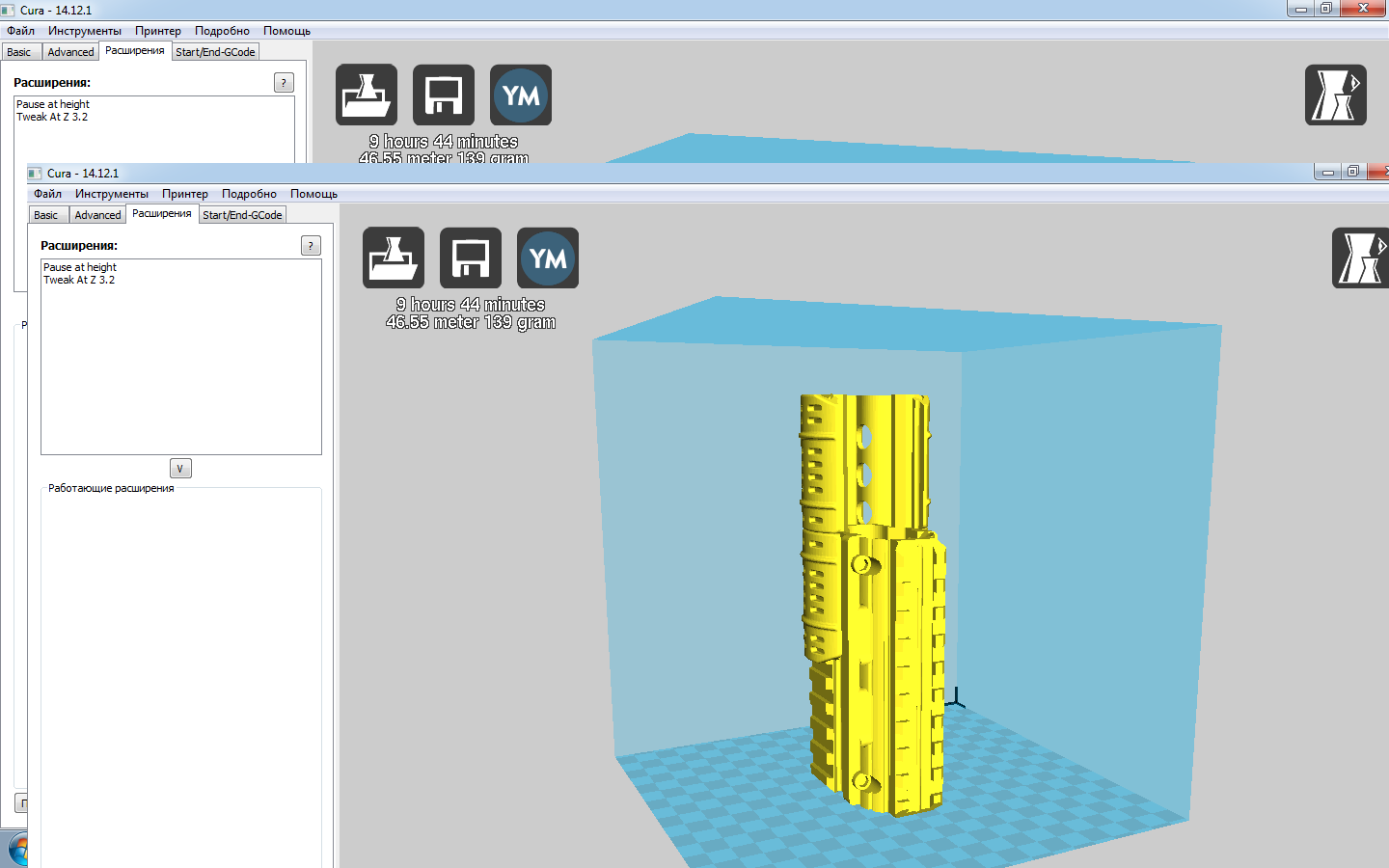View mode icon in back Cura window

click(1336, 95)
